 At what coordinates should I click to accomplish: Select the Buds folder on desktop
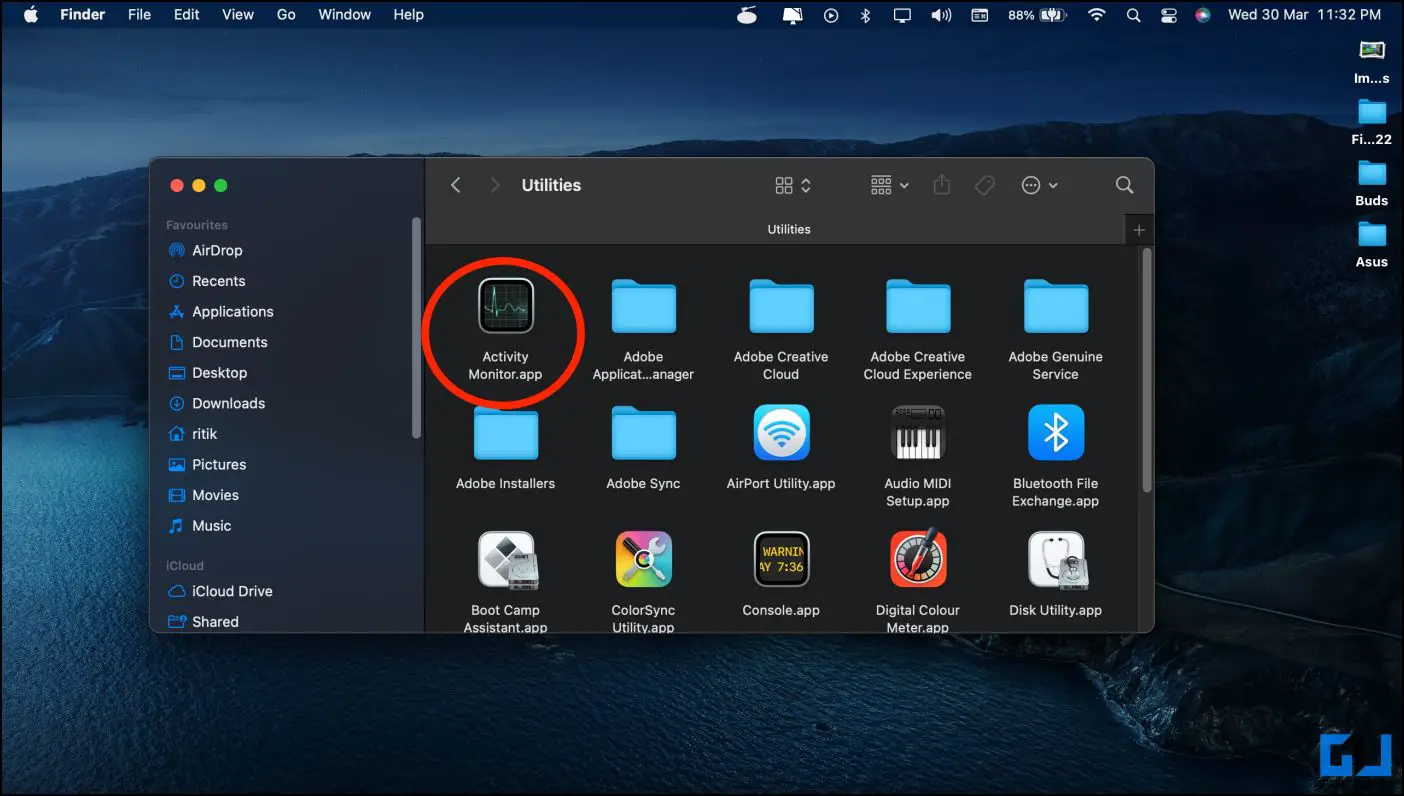click(1372, 183)
